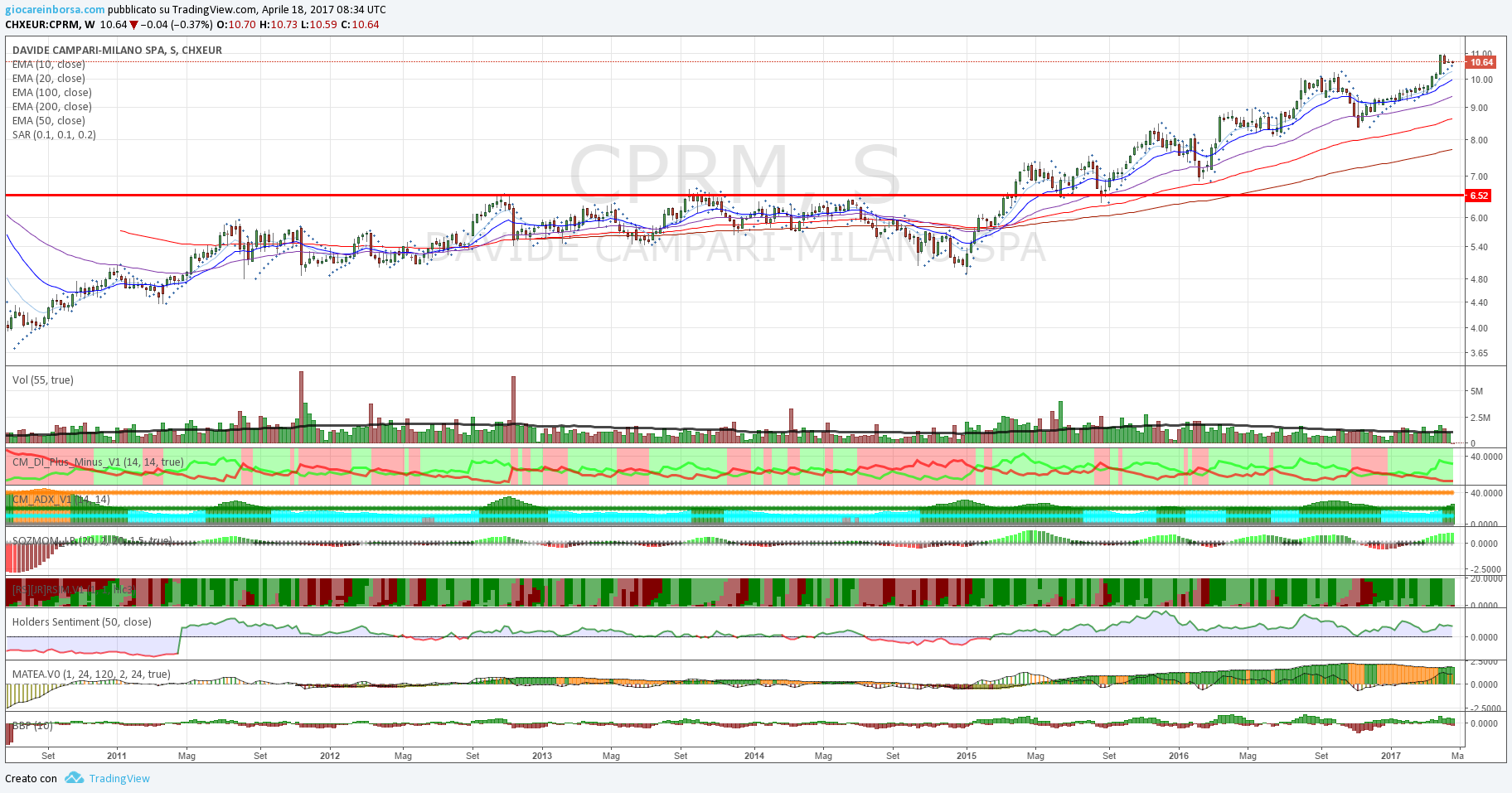Click the CHXEUR:CPRM, W symbol header text
This screenshot has width=1512, height=793.
[50, 25]
